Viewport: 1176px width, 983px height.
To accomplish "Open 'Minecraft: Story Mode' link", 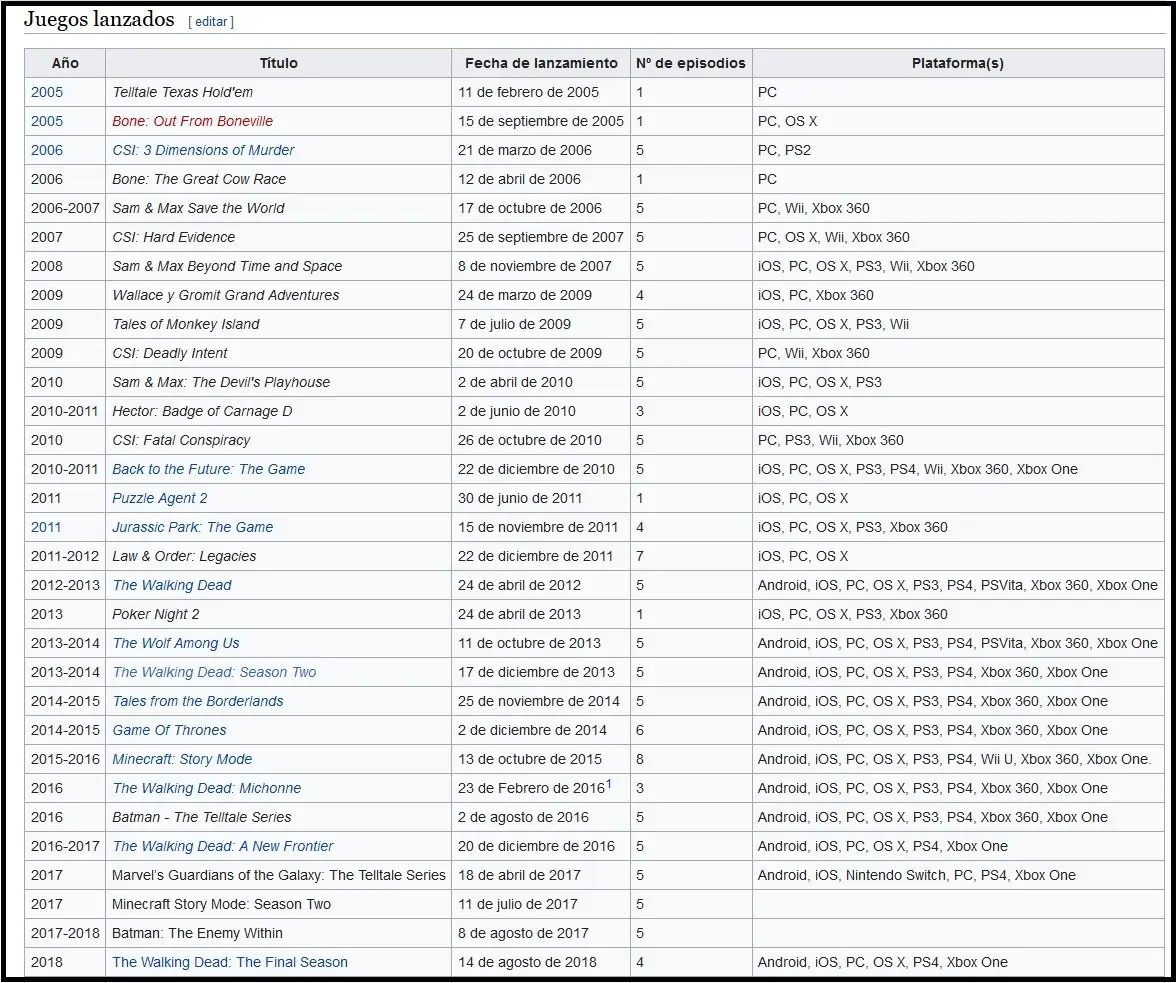I will [x=182, y=760].
